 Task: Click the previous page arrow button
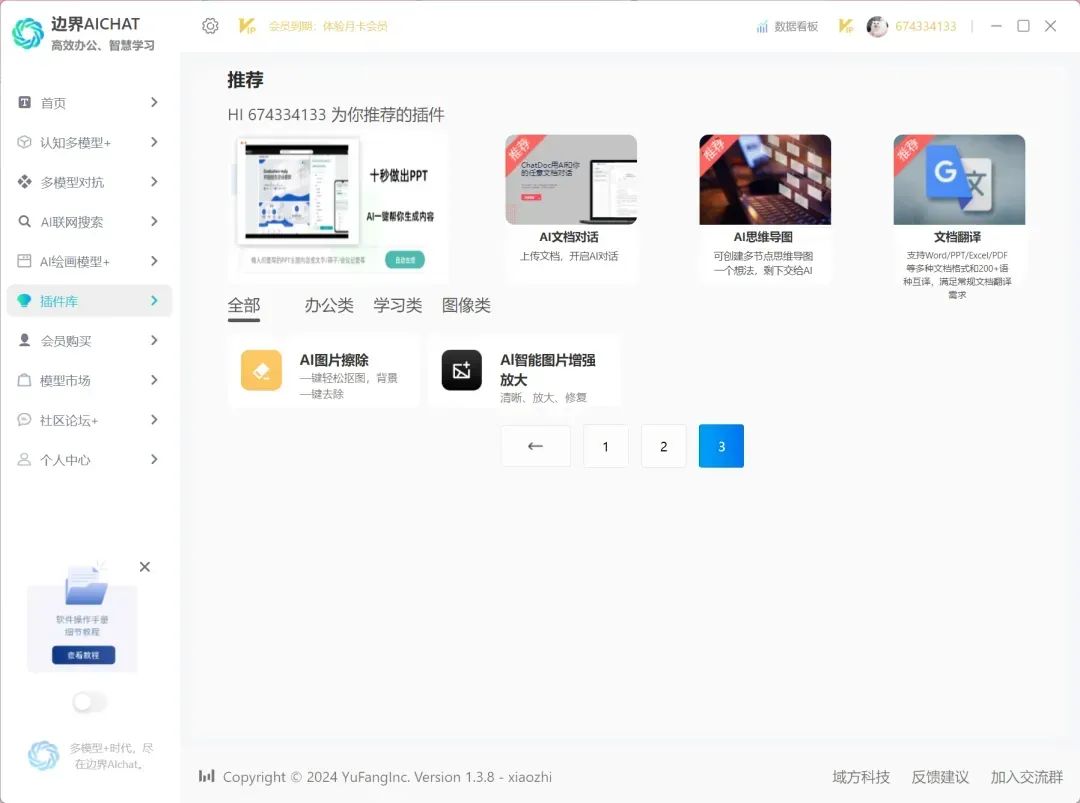[x=535, y=446]
